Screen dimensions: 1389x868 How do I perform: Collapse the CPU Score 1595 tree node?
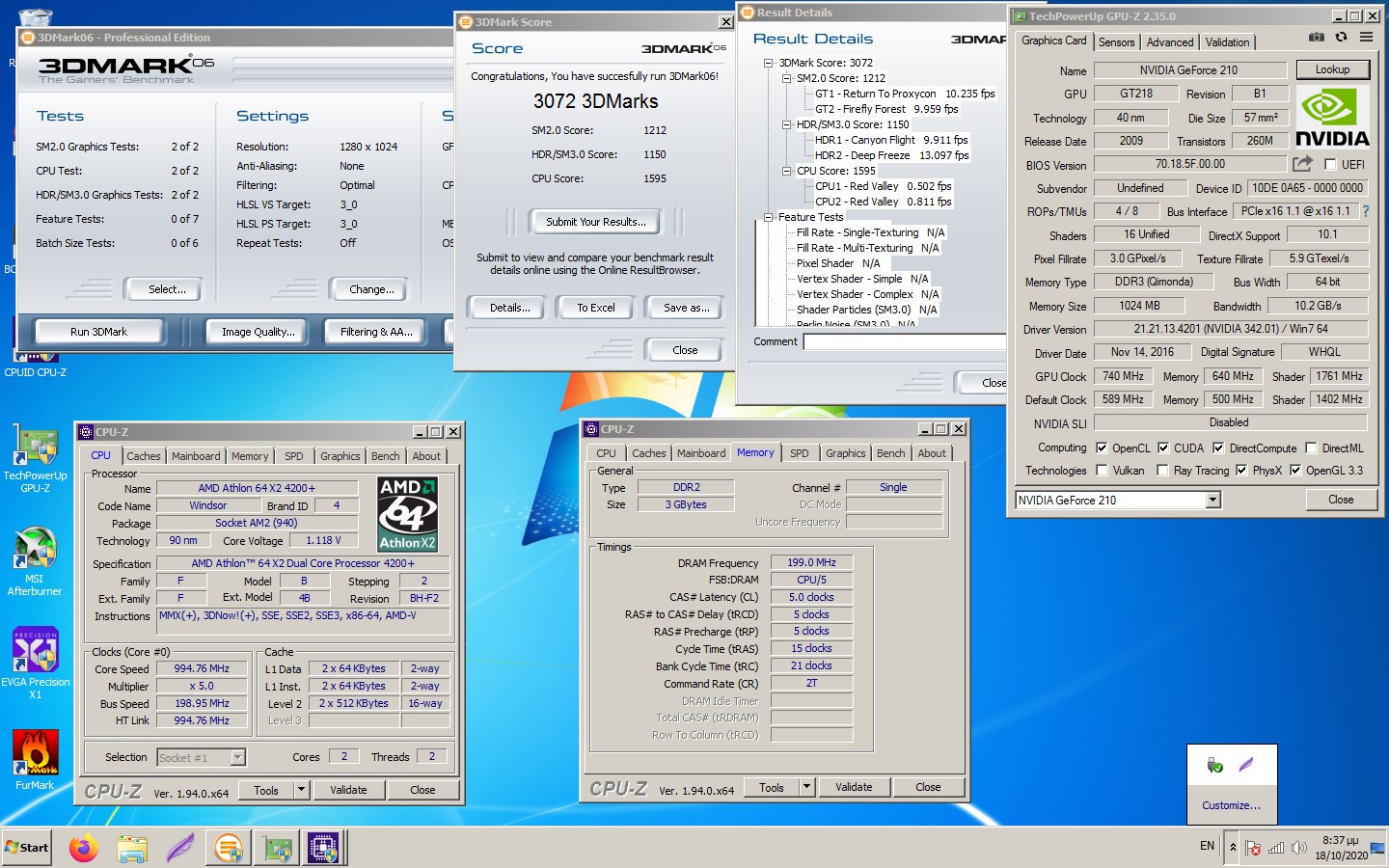pos(786,171)
